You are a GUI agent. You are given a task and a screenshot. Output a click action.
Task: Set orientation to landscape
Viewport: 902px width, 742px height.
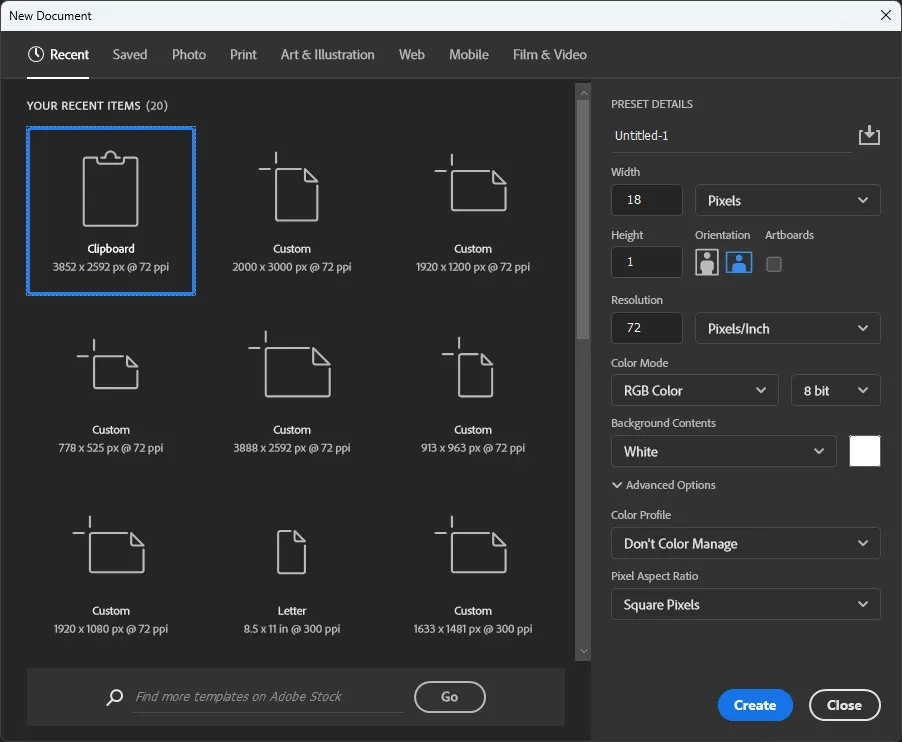(739, 263)
